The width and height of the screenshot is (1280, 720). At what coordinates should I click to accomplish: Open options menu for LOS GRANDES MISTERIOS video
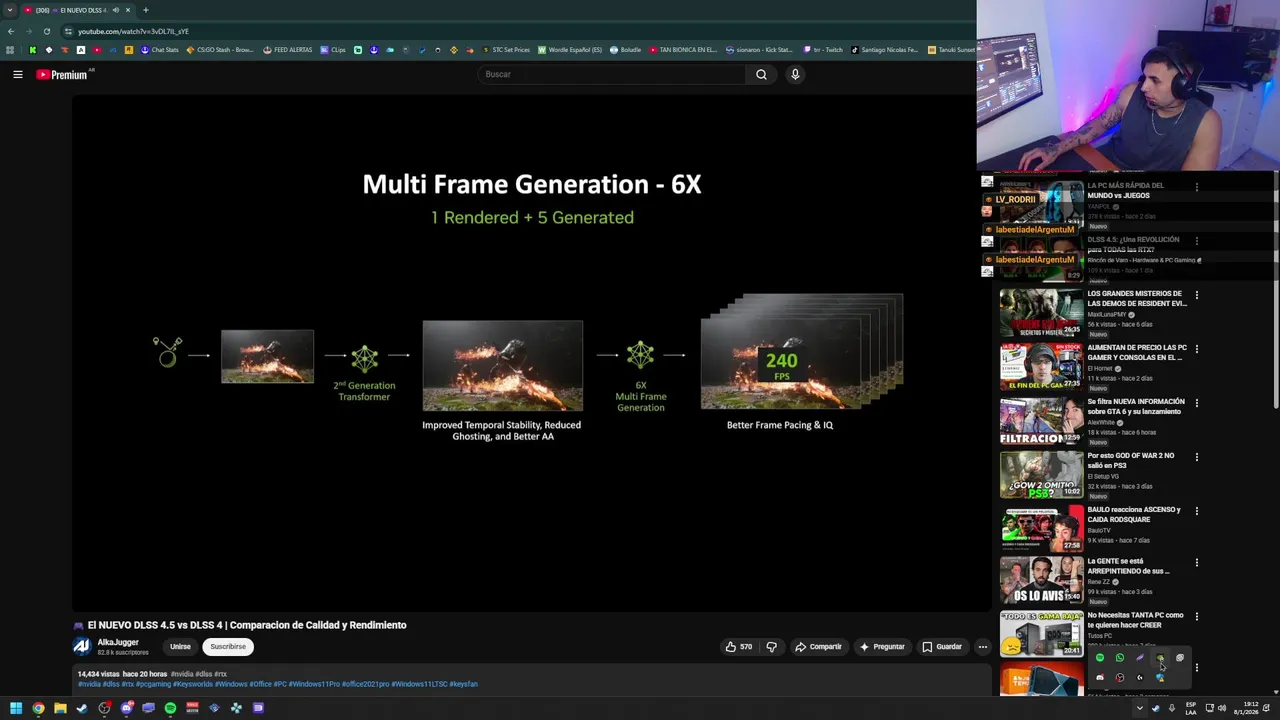pos(1196,295)
